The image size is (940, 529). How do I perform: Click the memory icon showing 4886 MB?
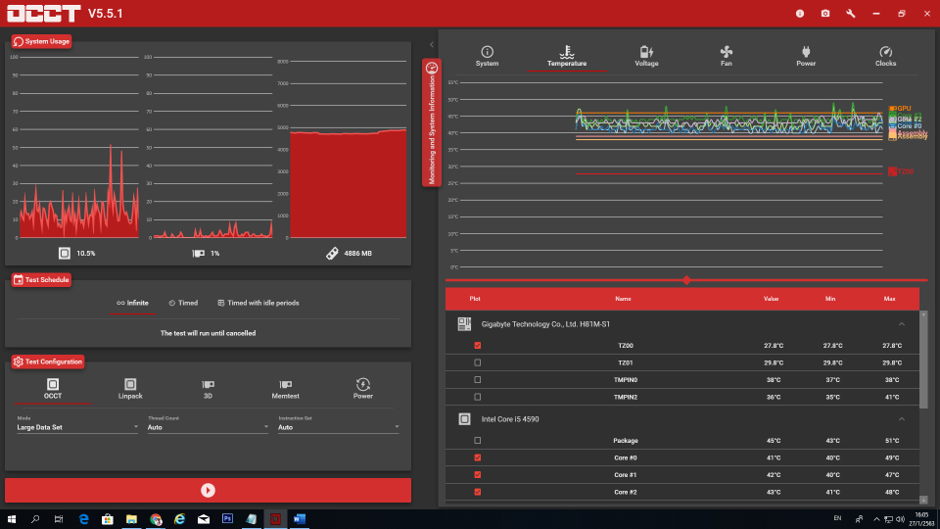(332, 254)
